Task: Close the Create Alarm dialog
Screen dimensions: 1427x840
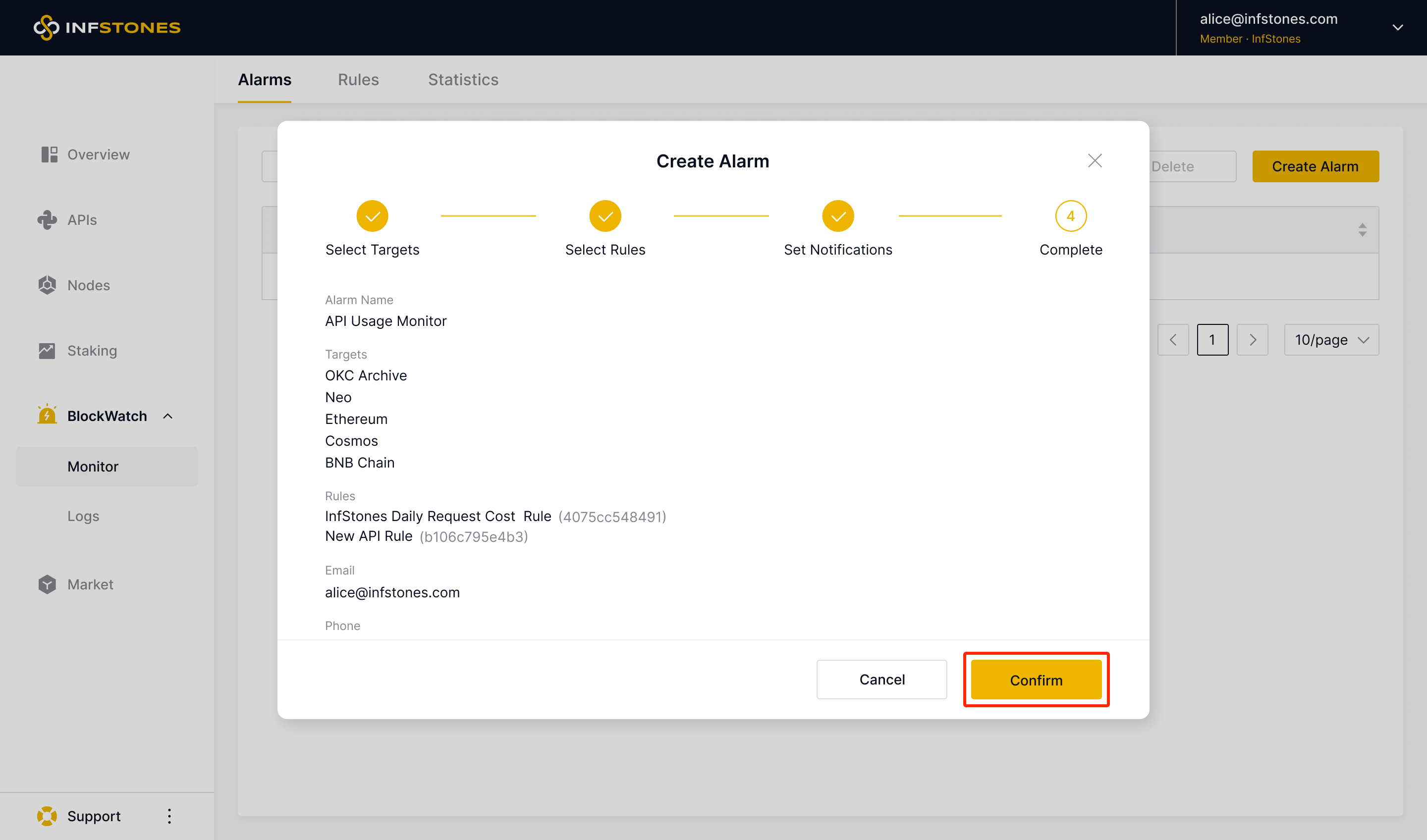Action: coord(1095,161)
